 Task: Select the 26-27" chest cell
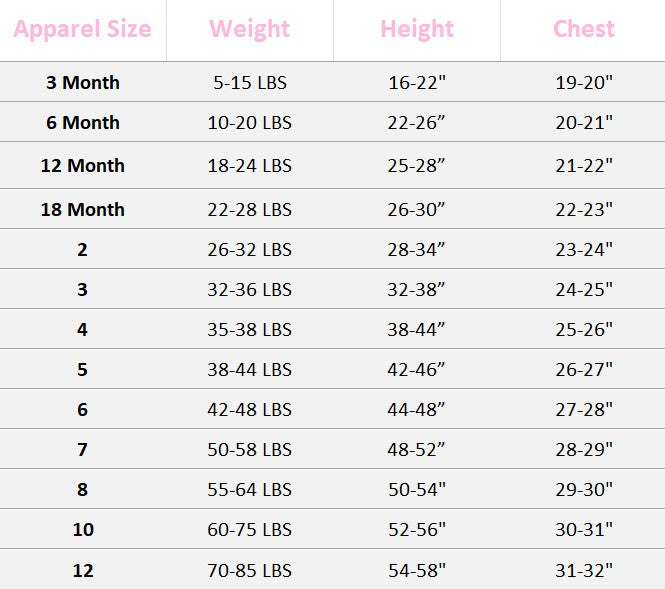(x=584, y=369)
